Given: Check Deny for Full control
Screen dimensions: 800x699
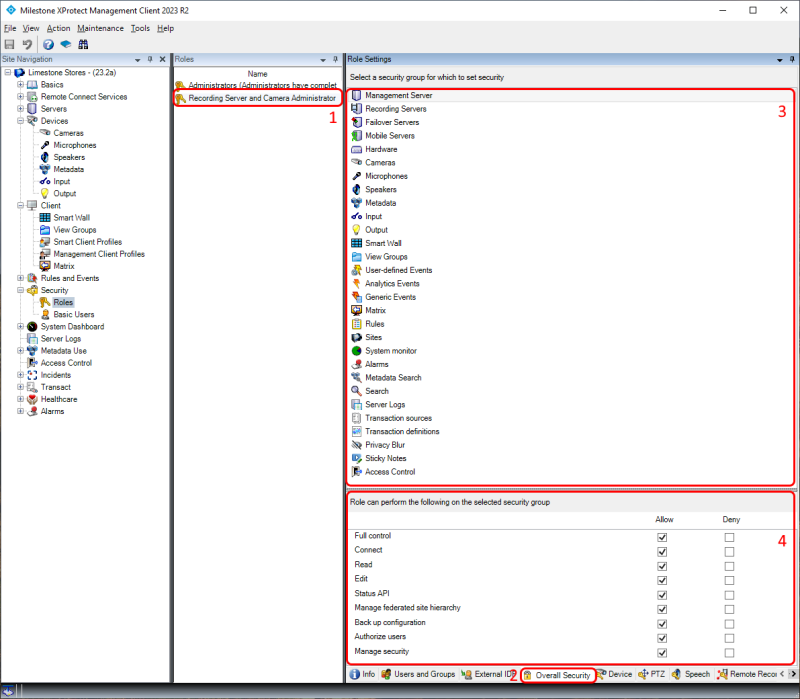Looking at the screenshot, I should point(730,537).
